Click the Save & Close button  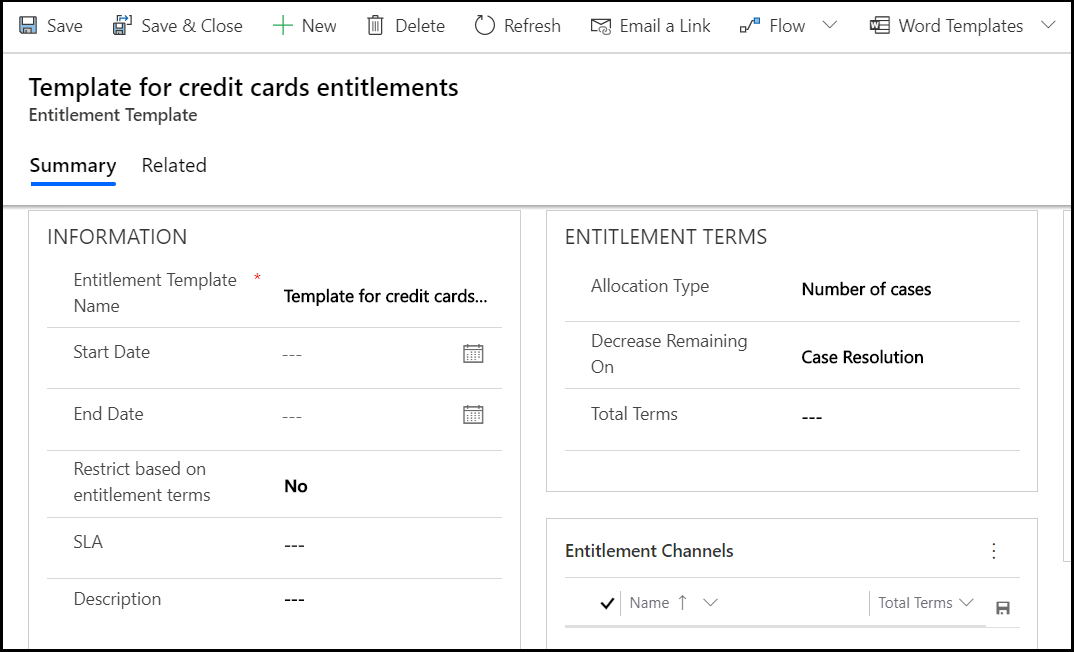click(177, 25)
